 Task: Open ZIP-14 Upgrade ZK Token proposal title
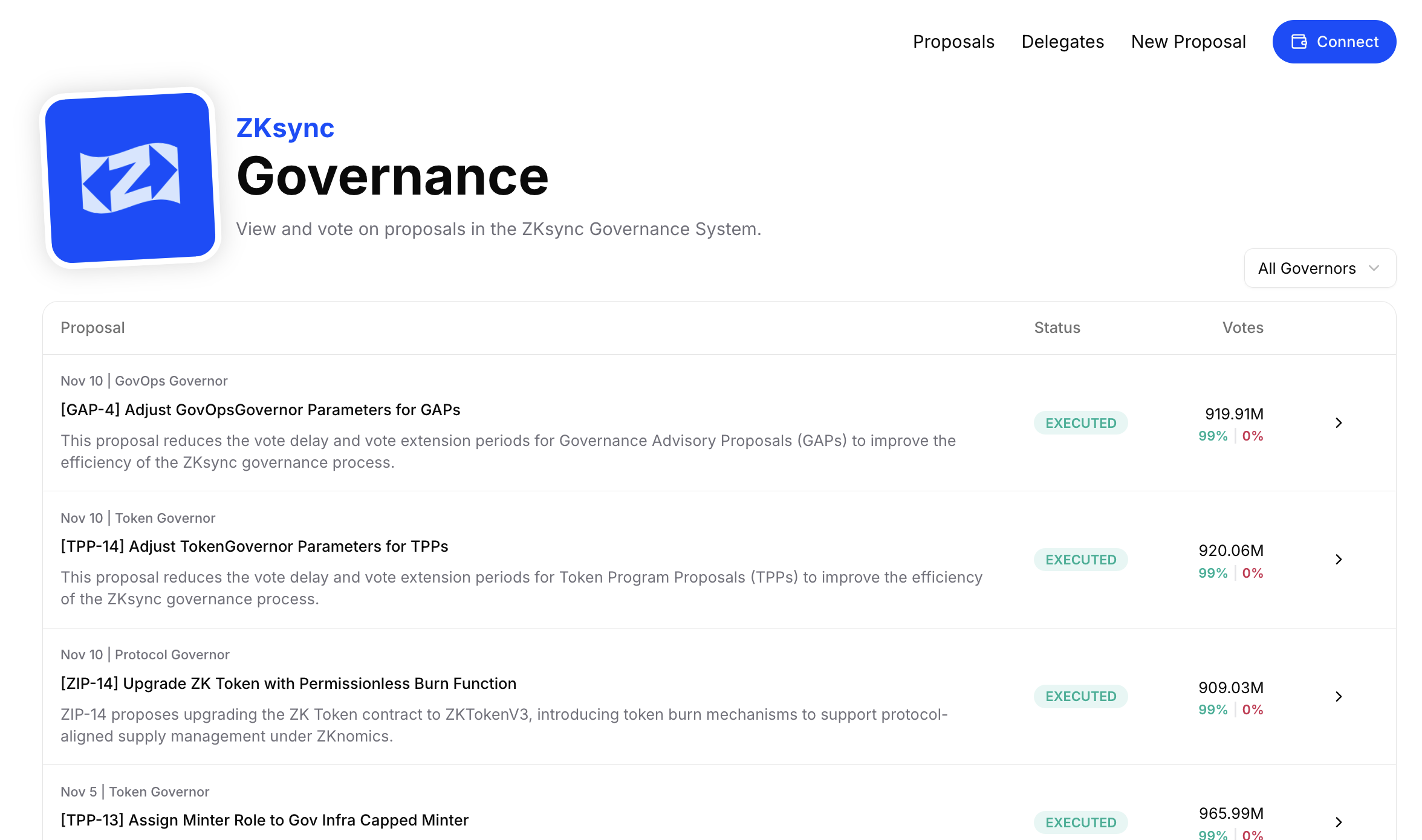[288, 683]
